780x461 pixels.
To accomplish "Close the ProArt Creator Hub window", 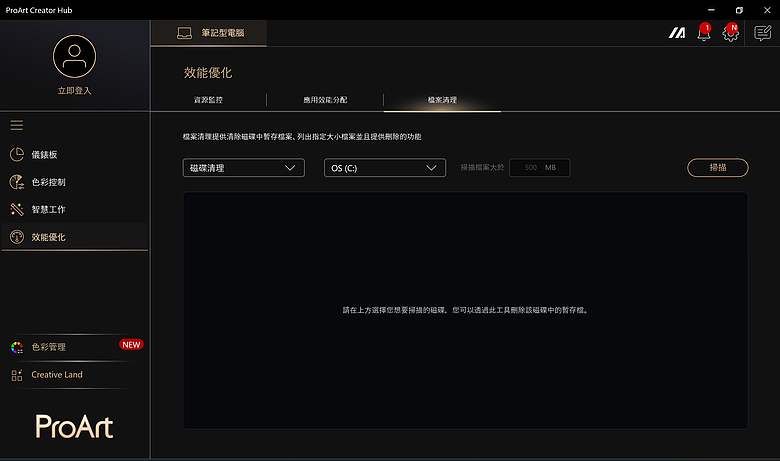I will [x=767, y=10].
